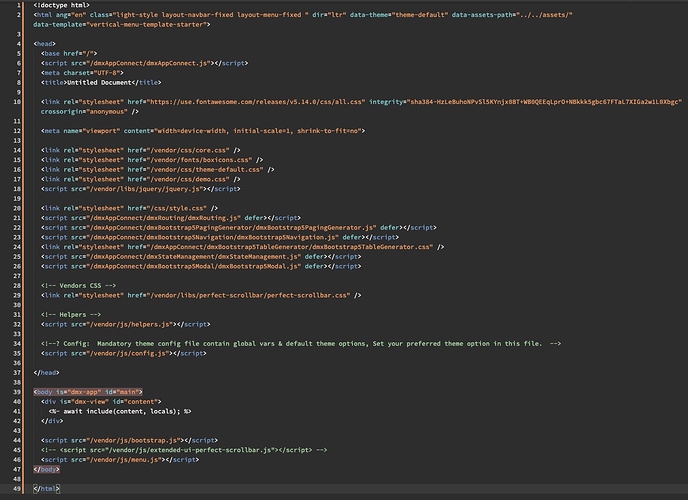688x500 pixels.
Task: Click the "/vendor/css/demo.css" href
Action: coord(190,179)
